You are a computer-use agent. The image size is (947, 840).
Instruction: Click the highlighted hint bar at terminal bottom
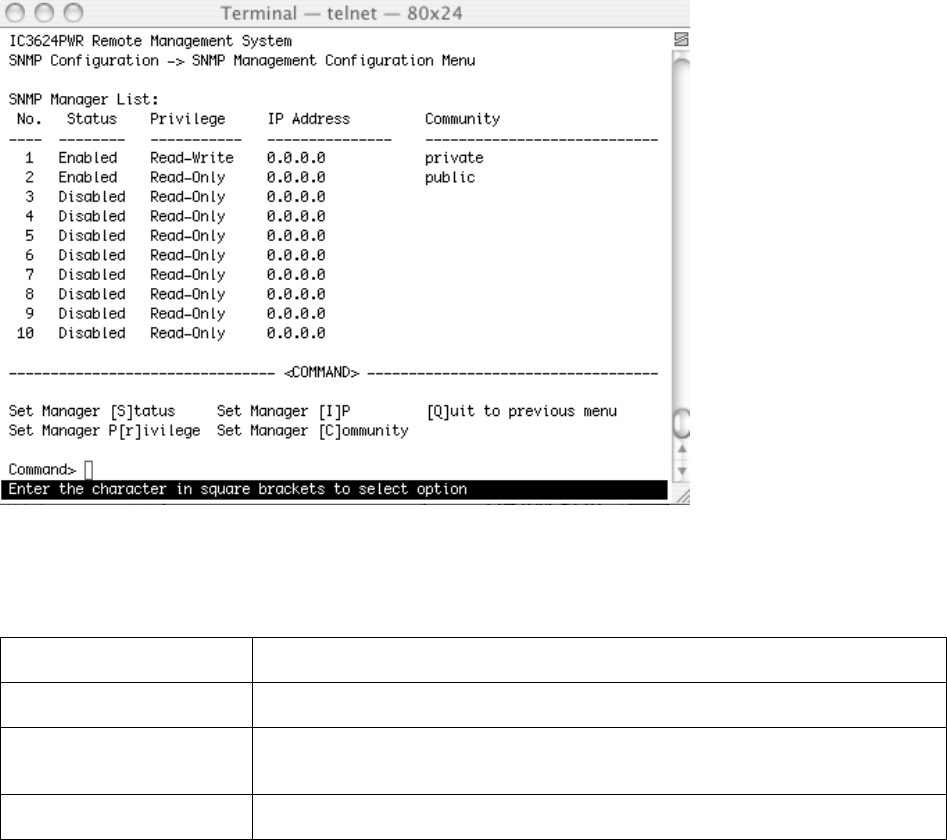pyautogui.click(x=336, y=490)
